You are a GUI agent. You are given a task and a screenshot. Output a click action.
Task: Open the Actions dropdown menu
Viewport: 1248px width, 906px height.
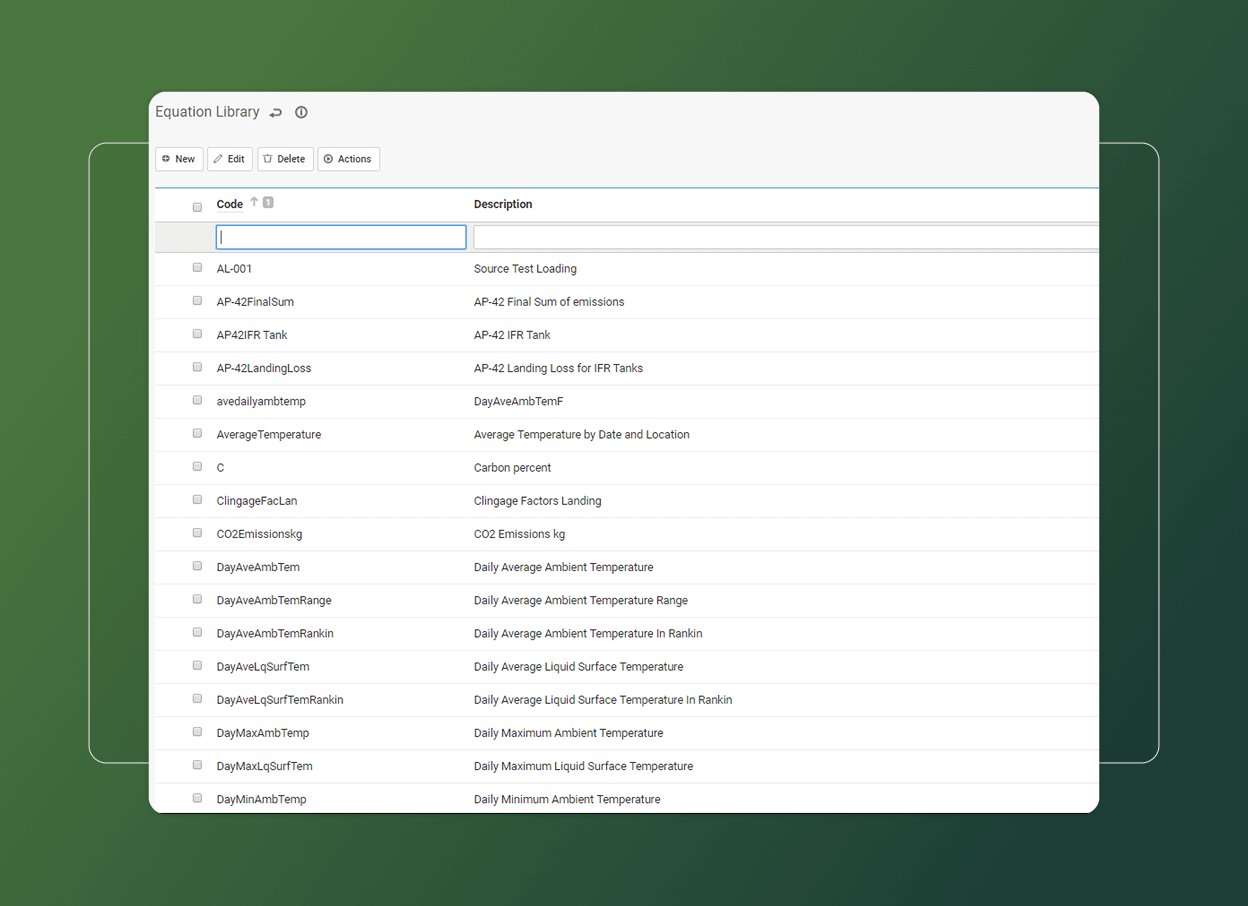tap(348, 159)
